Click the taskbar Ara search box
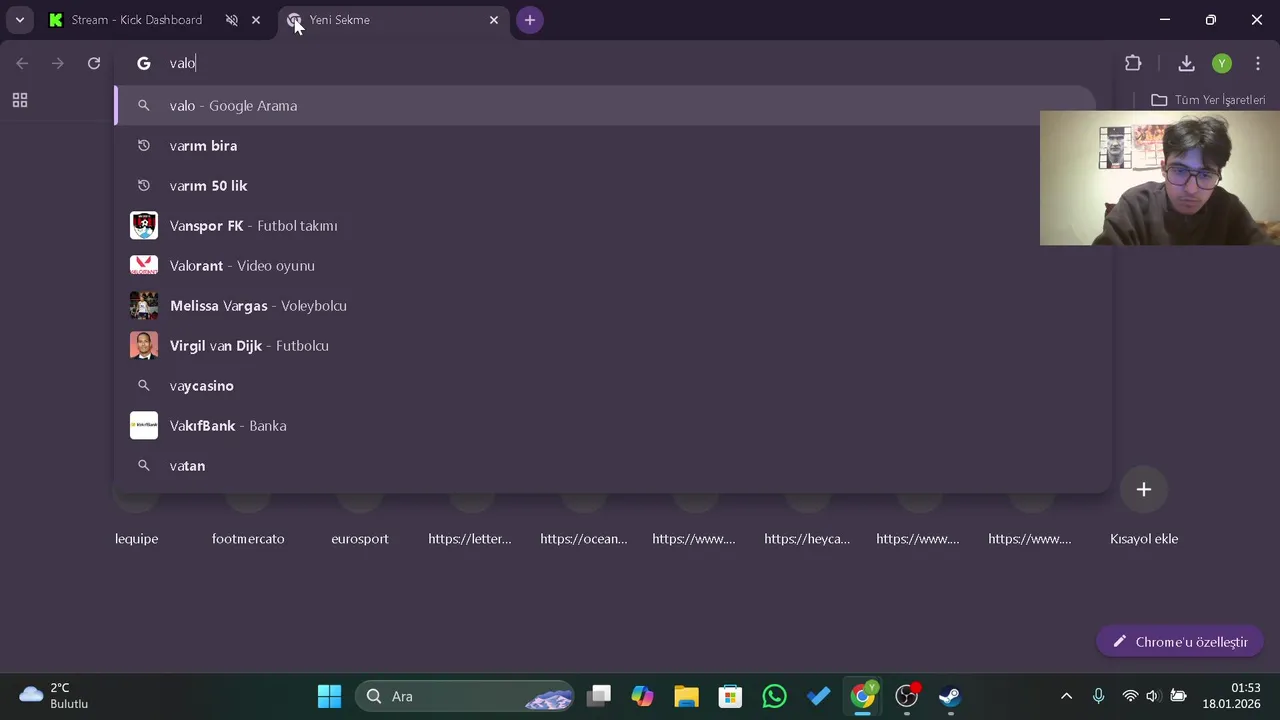Screen dimensions: 1280x720 (x=465, y=696)
